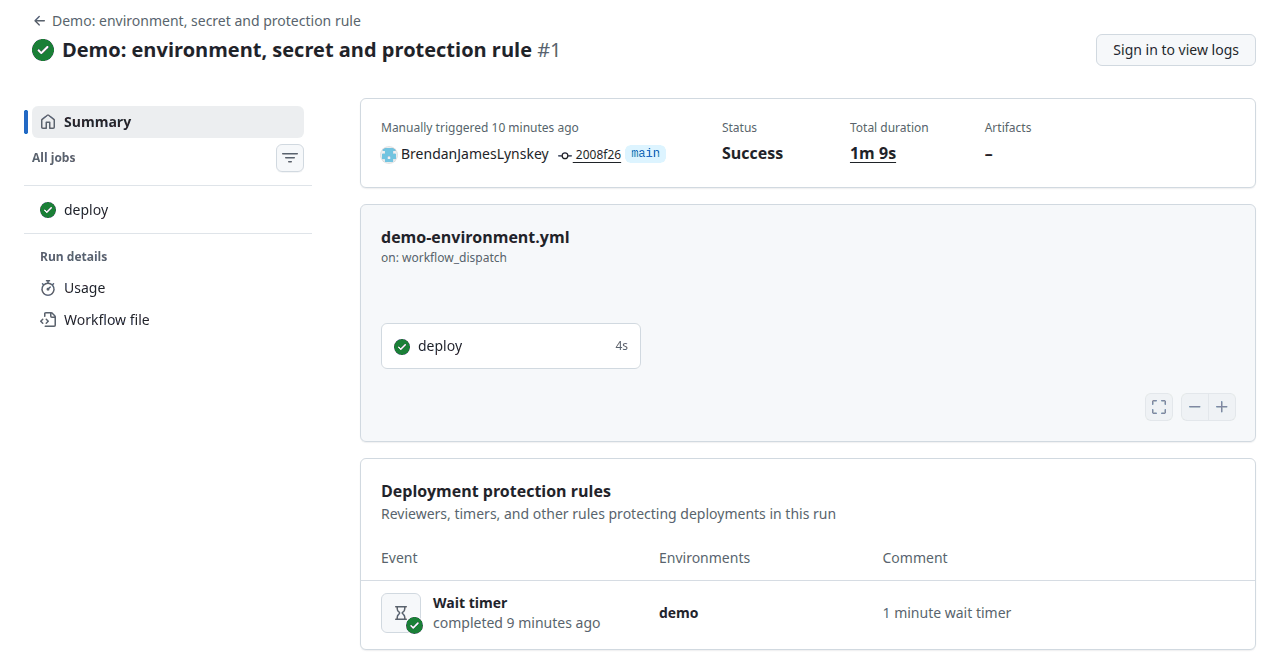The height and width of the screenshot is (660, 1280).
Task: Open the Usage run details
Action: click(x=168, y=288)
